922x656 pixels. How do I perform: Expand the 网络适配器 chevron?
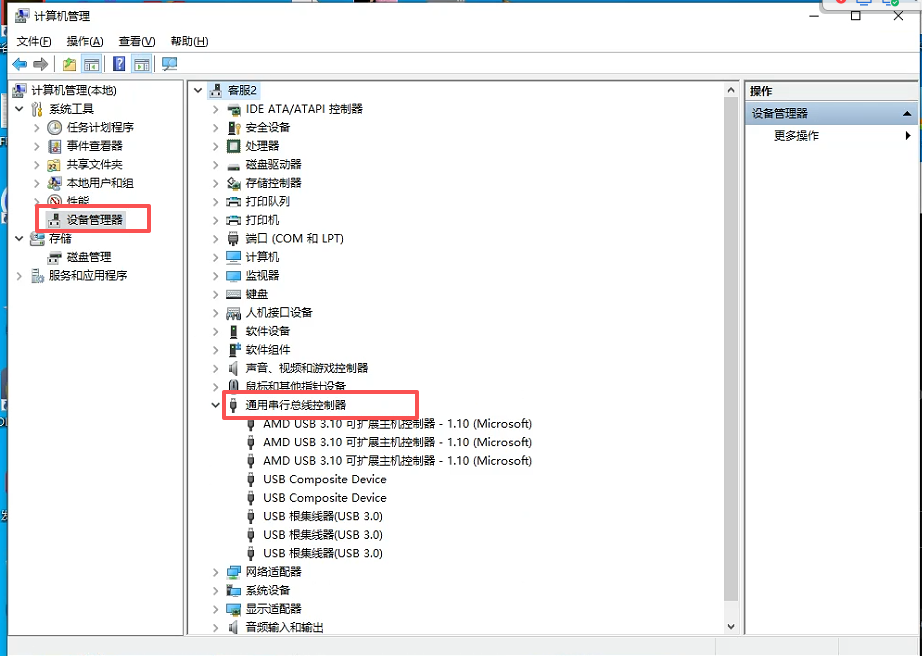point(215,572)
